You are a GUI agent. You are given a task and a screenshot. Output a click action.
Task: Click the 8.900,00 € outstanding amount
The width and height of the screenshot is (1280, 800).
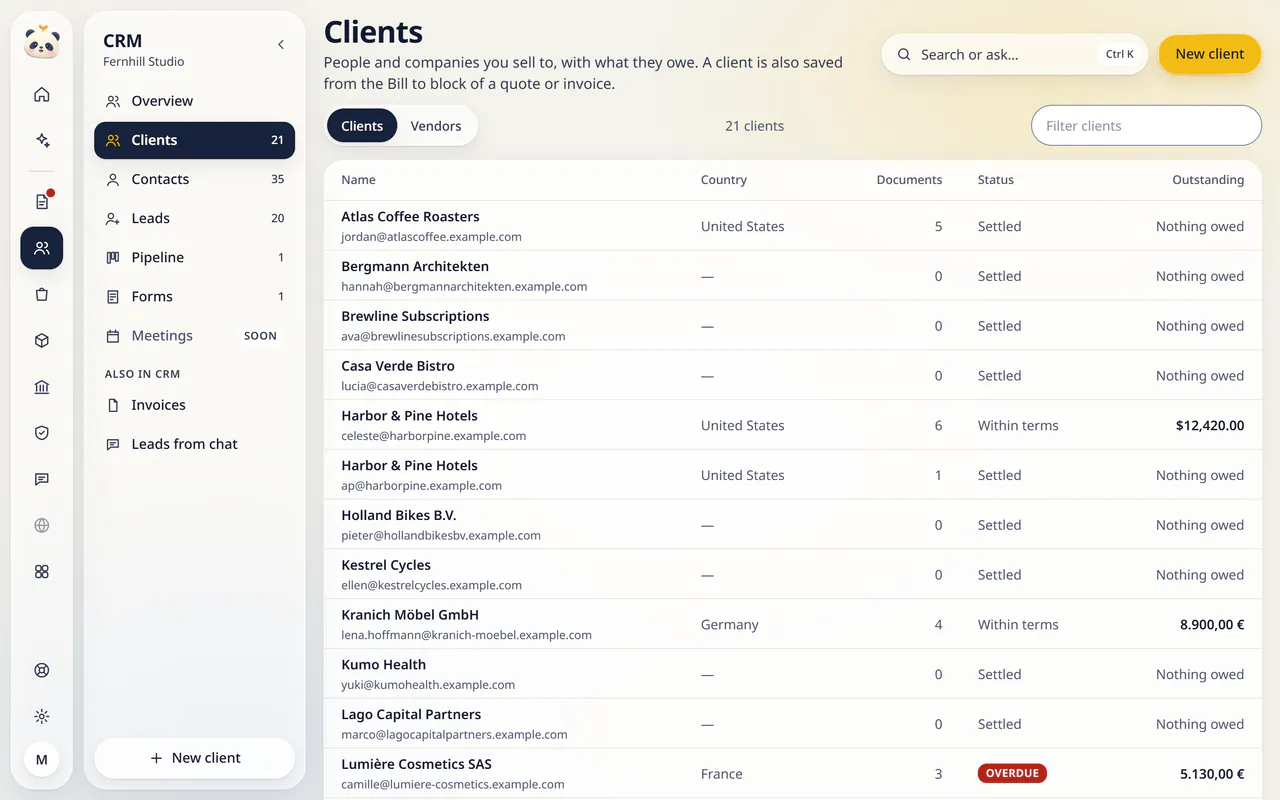tap(1212, 625)
